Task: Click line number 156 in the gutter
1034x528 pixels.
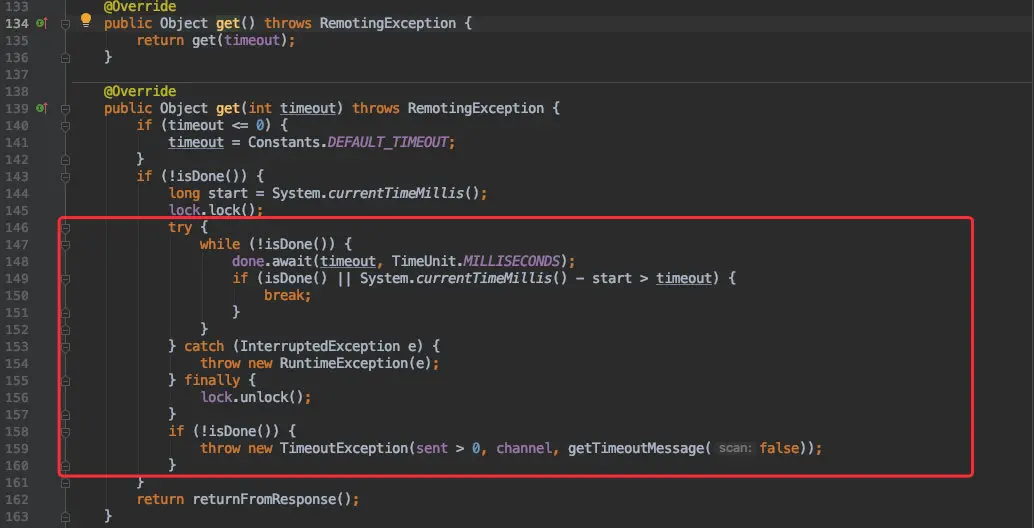Action: pyautogui.click(x=16, y=397)
